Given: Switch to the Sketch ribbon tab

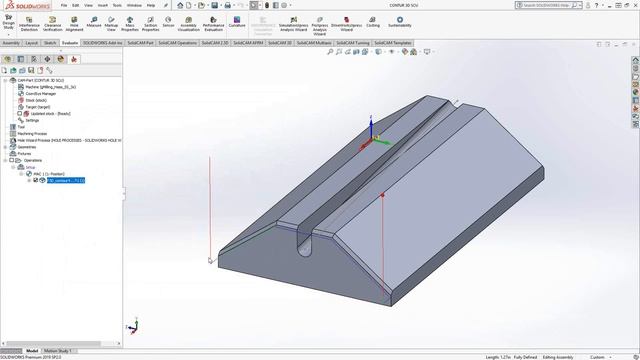Looking at the screenshot, I should pyautogui.click(x=50, y=43).
